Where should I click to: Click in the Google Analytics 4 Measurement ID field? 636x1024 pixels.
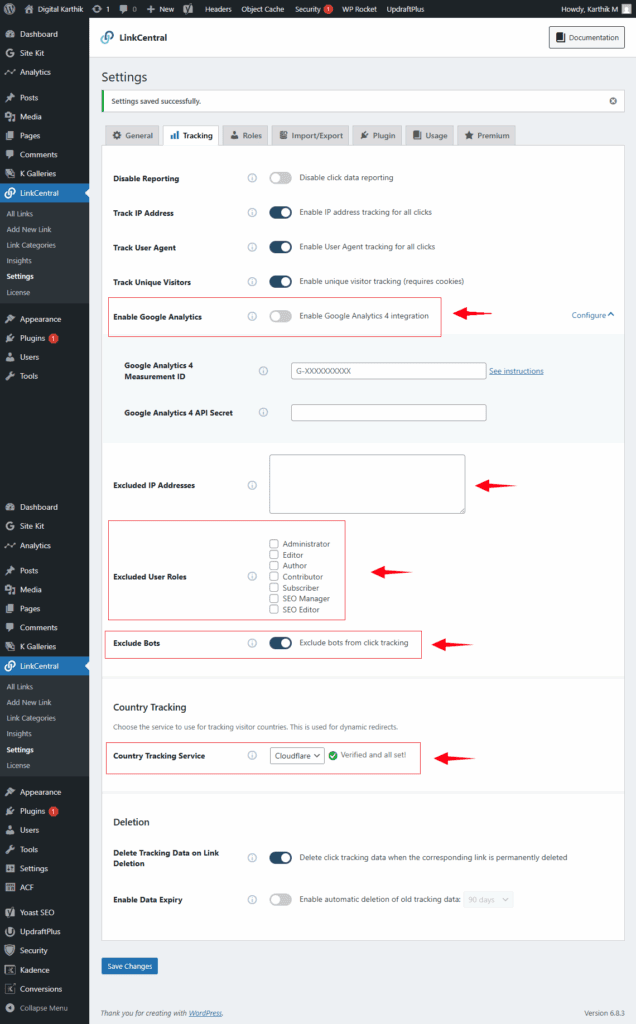pyautogui.click(x=388, y=371)
